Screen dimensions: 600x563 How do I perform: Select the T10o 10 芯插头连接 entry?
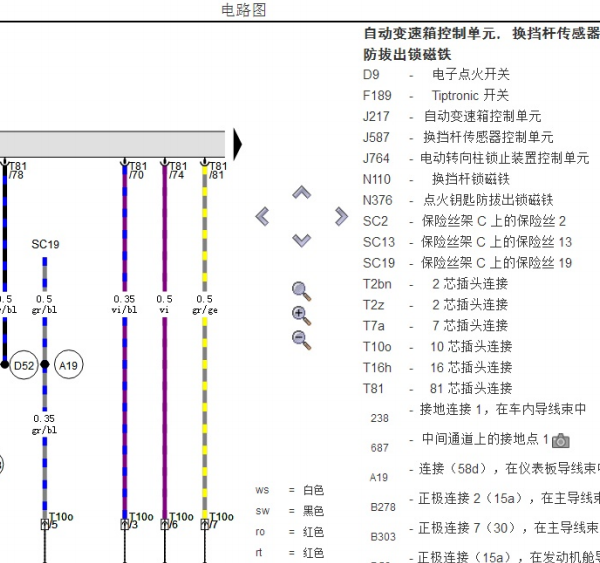437,347
